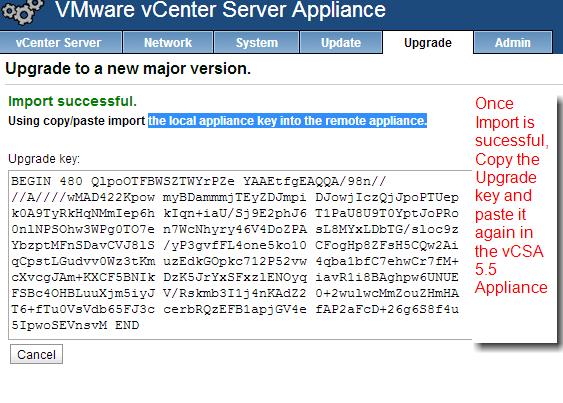Click the Upgrade to a new major version heading
563x403 pixels.
128,68
